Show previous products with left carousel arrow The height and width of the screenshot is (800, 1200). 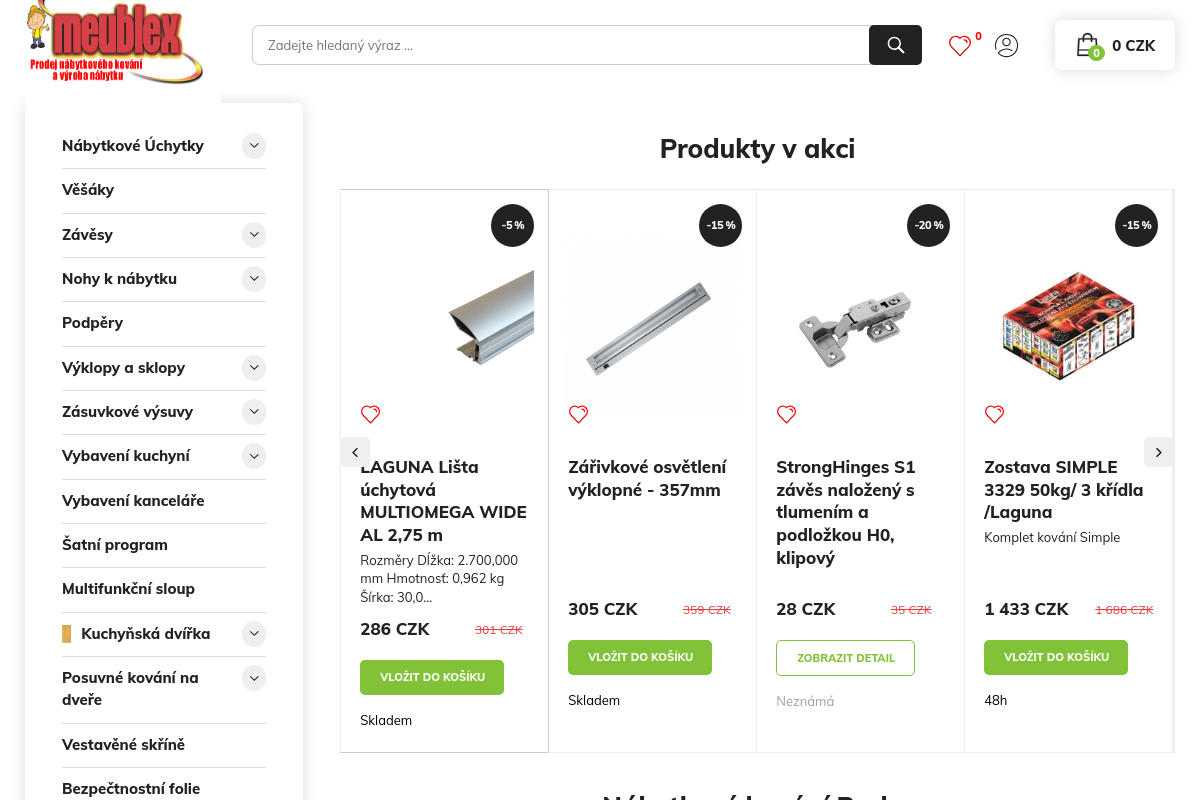point(355,452)
